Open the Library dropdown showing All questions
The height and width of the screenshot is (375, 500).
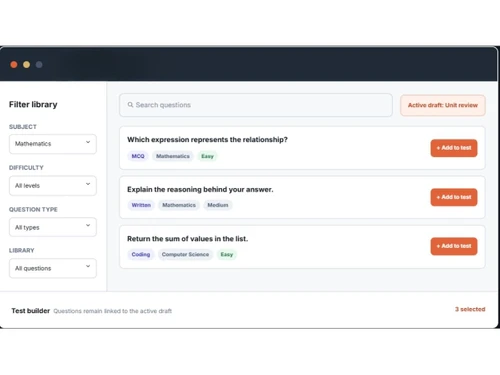click(x=53, y=268)
